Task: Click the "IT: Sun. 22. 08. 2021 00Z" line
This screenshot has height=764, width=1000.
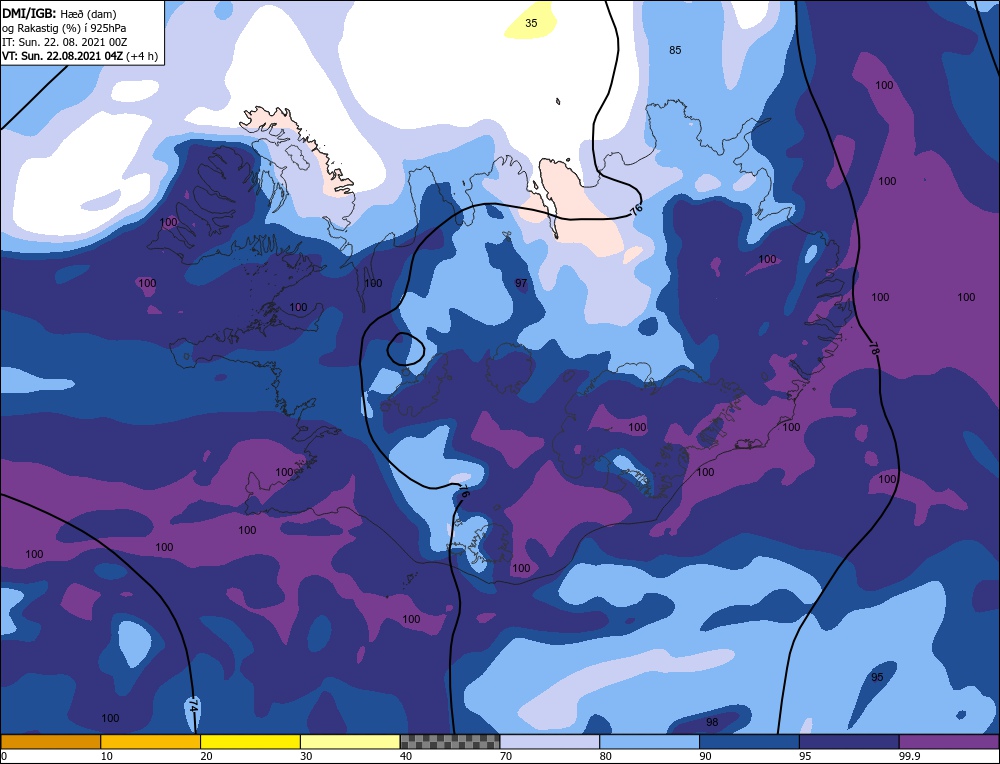Action: (64, 42)
